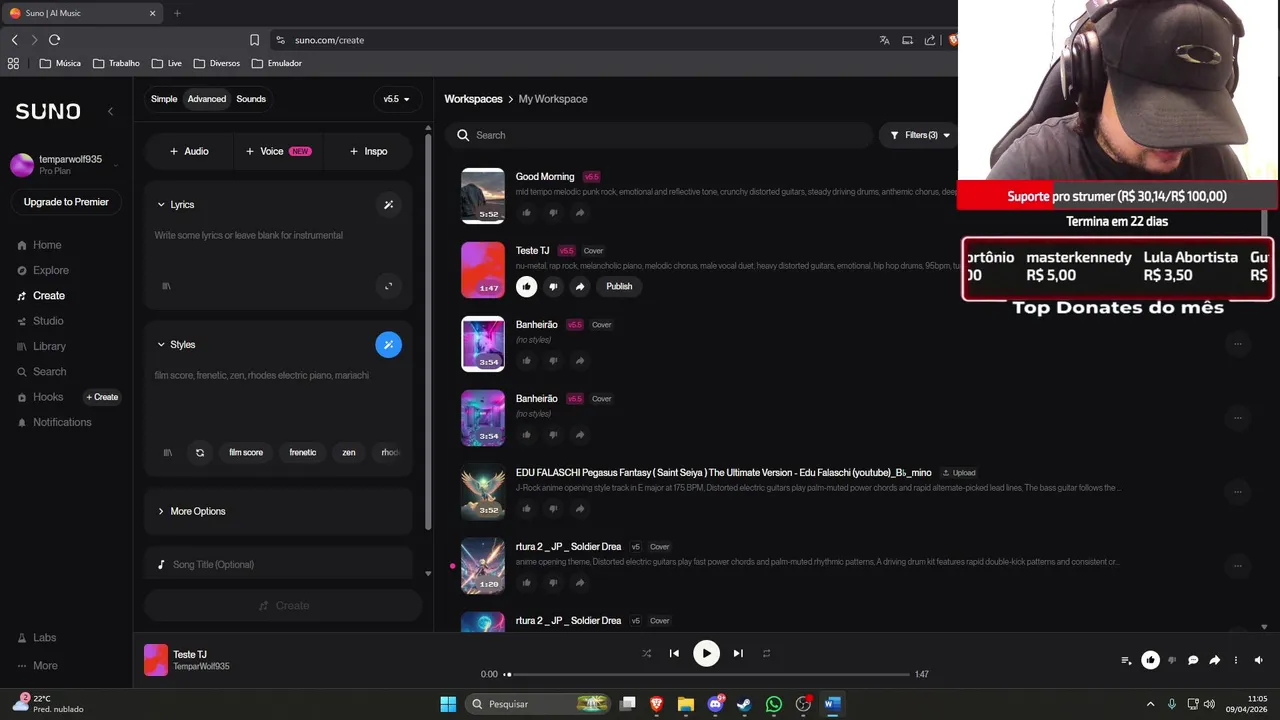The image size is (1280, 720).
Task: Click the Windows Start button
Action: pos(448,704)
